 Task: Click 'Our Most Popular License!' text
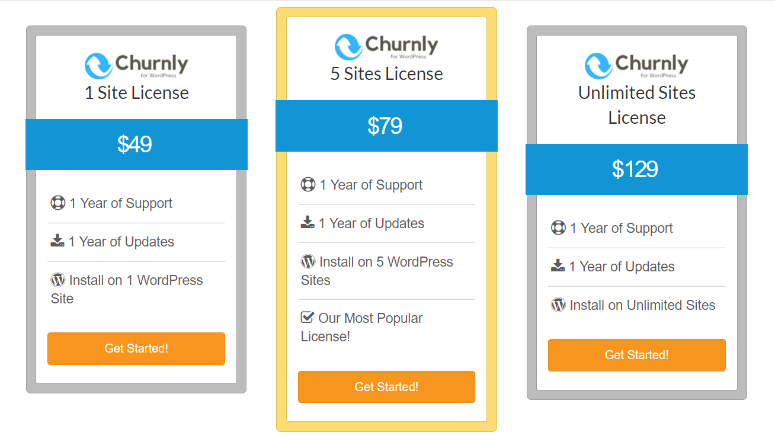pos(362,327)
